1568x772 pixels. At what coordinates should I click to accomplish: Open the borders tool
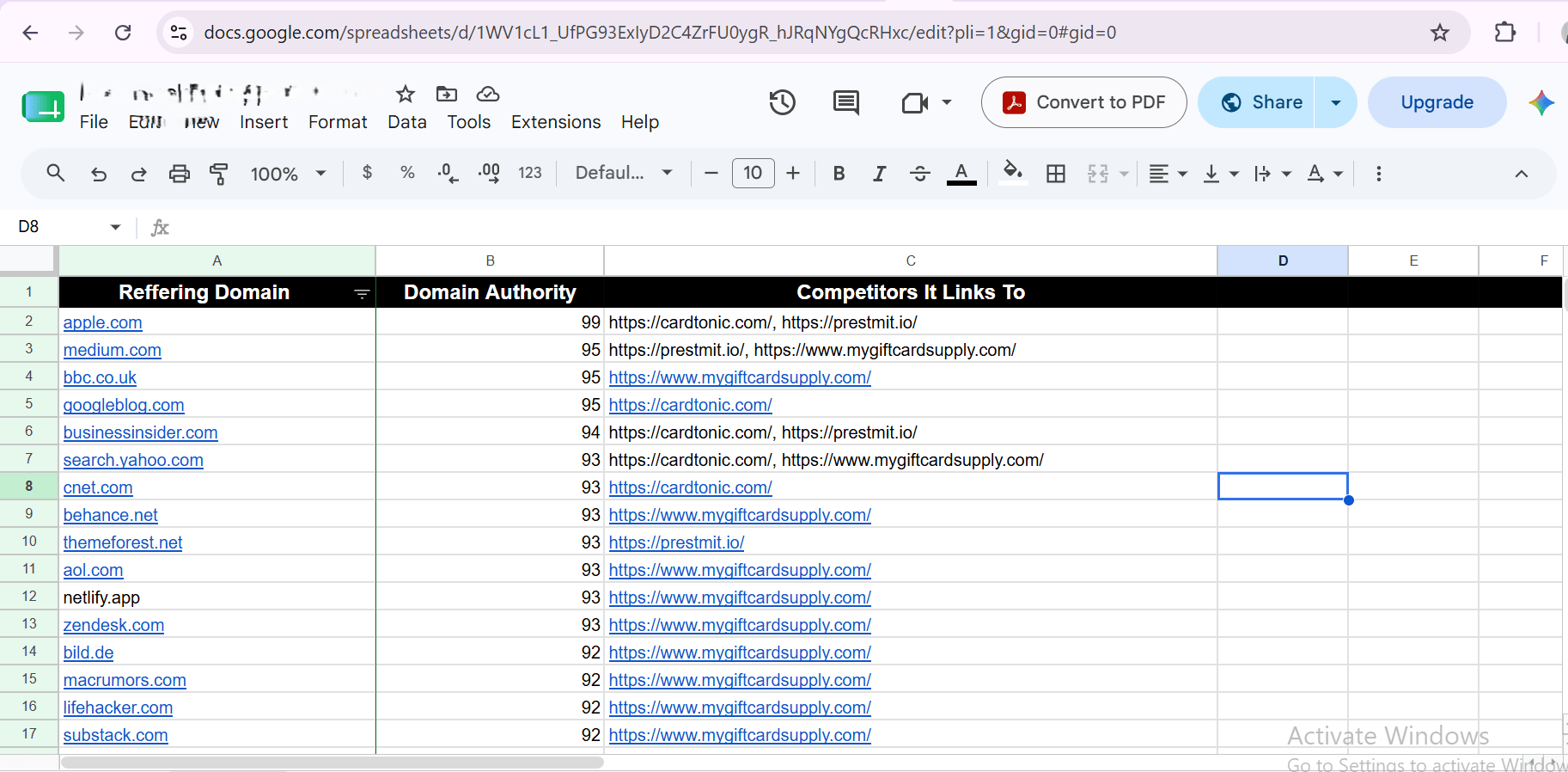pyautogui.click(x=1056, y=174)
